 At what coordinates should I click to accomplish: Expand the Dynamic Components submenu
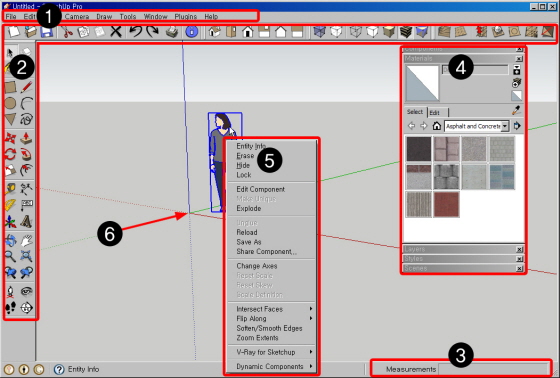coord(272,366)
